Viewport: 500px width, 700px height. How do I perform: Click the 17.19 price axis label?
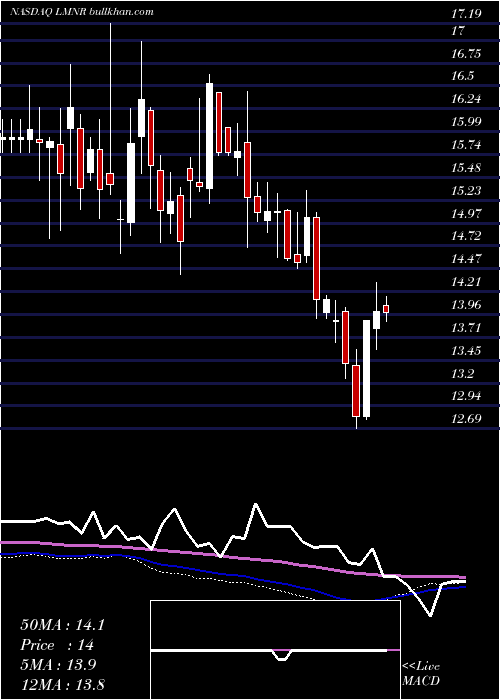pyautogui.click(x=466, y=14)
